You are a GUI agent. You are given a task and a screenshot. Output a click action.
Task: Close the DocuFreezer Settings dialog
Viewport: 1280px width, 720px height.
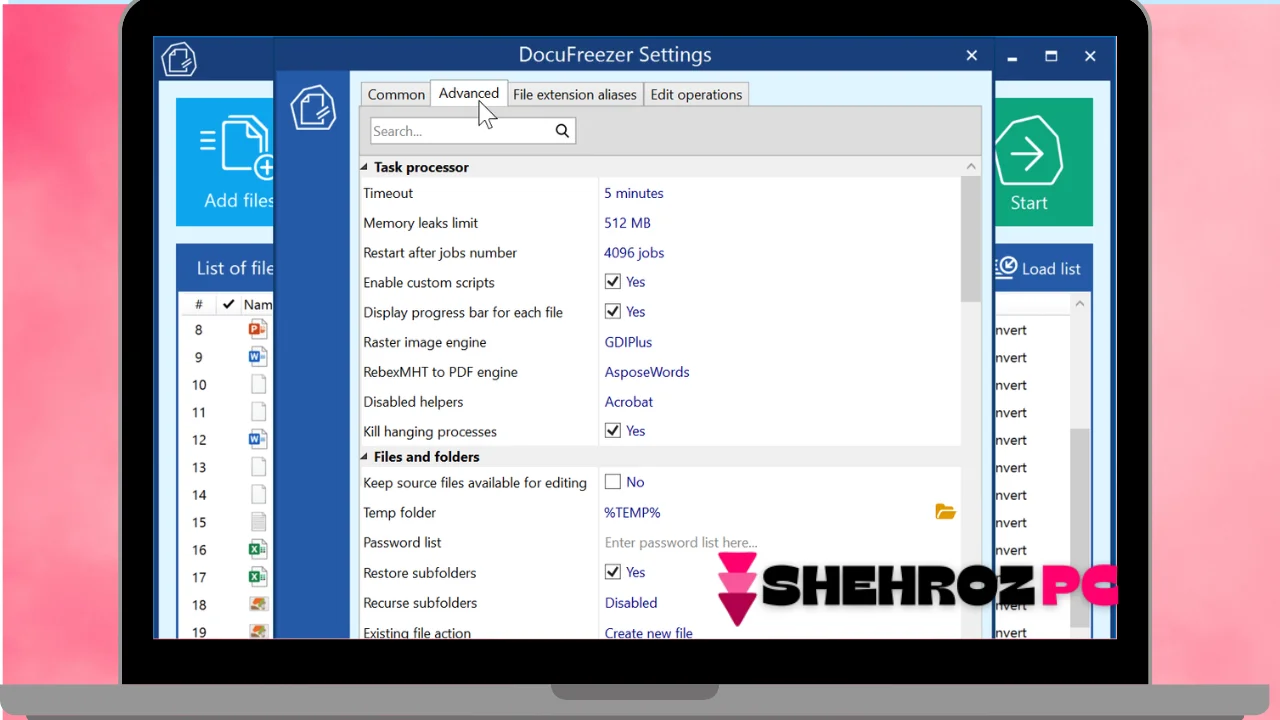[971, 56]
